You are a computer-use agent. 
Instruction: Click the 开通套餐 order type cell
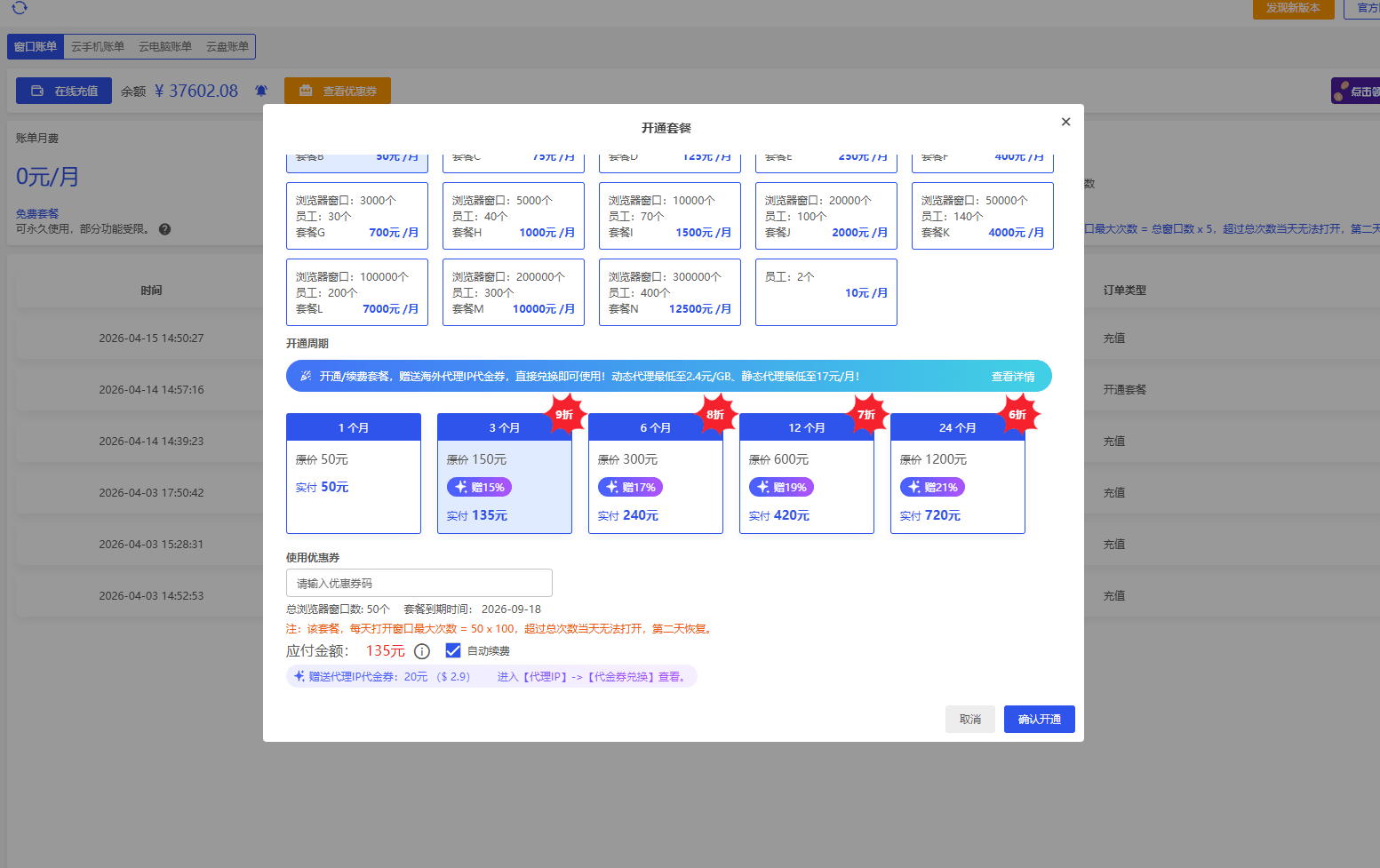point(1124,390)
